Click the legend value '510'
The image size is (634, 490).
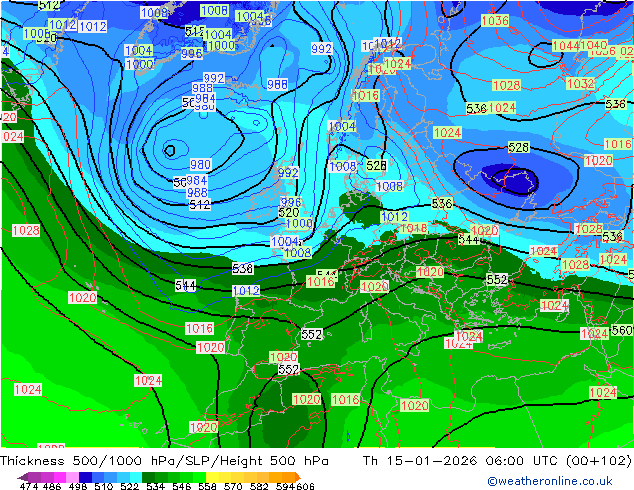[x=104, y=486]
